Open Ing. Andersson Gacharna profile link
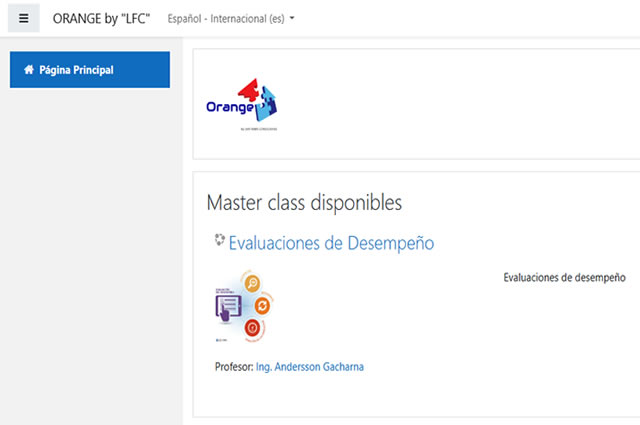This screenshot has height=425, width=640. tap(310, 367)
